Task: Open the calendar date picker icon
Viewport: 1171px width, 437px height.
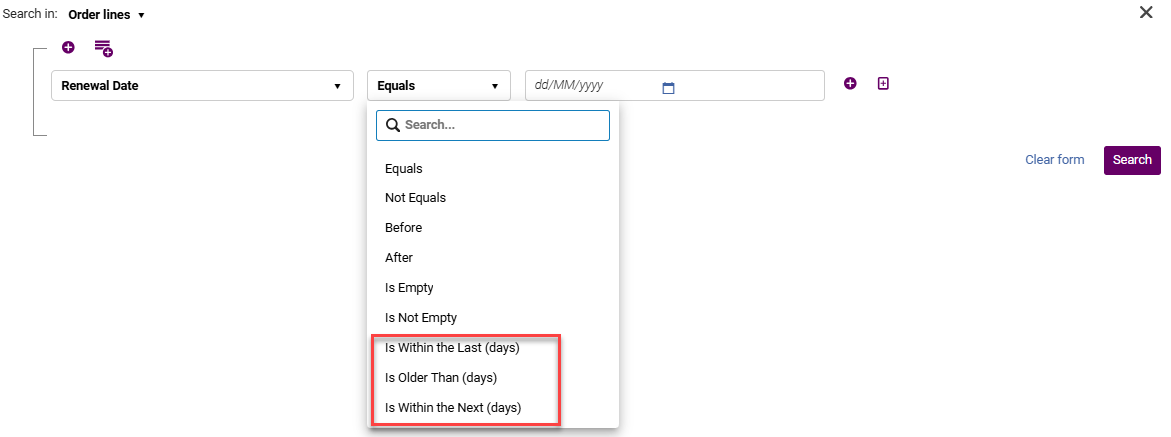Action: (669, 87)
